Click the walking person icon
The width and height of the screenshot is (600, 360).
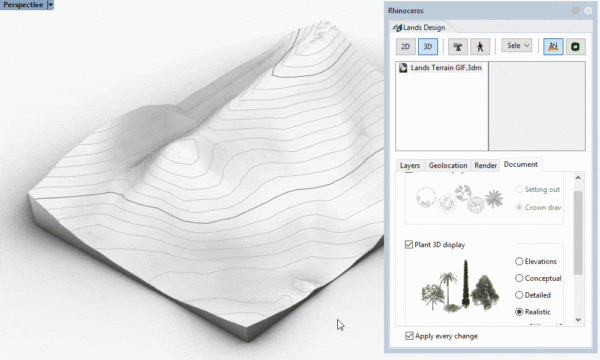point(480,47)
